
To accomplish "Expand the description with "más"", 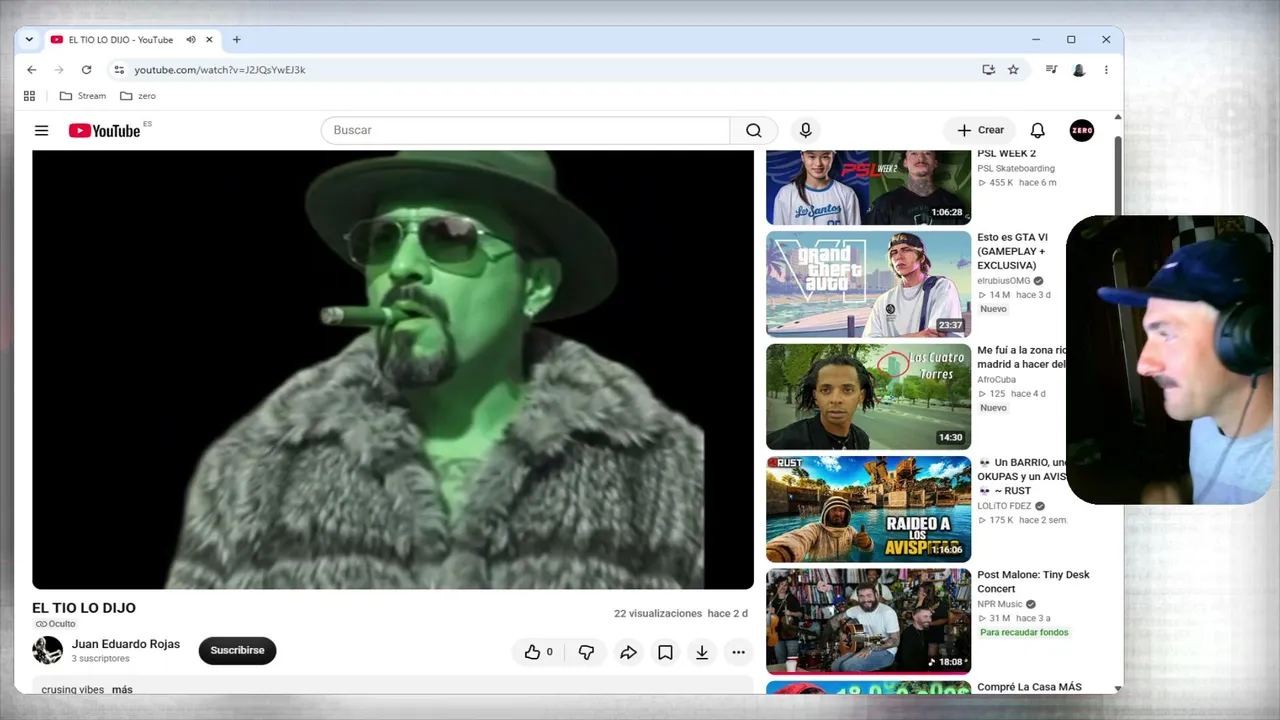I will [x=122, y=689].
